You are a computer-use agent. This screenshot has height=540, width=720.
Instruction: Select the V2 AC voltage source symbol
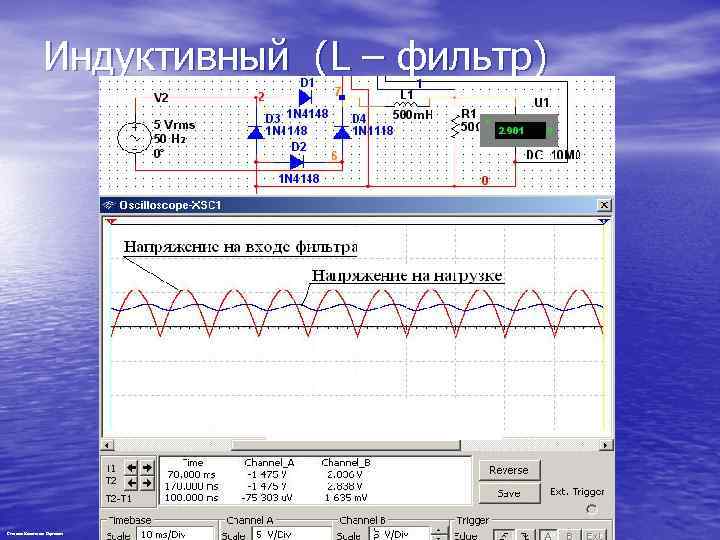tap(135, 137)
